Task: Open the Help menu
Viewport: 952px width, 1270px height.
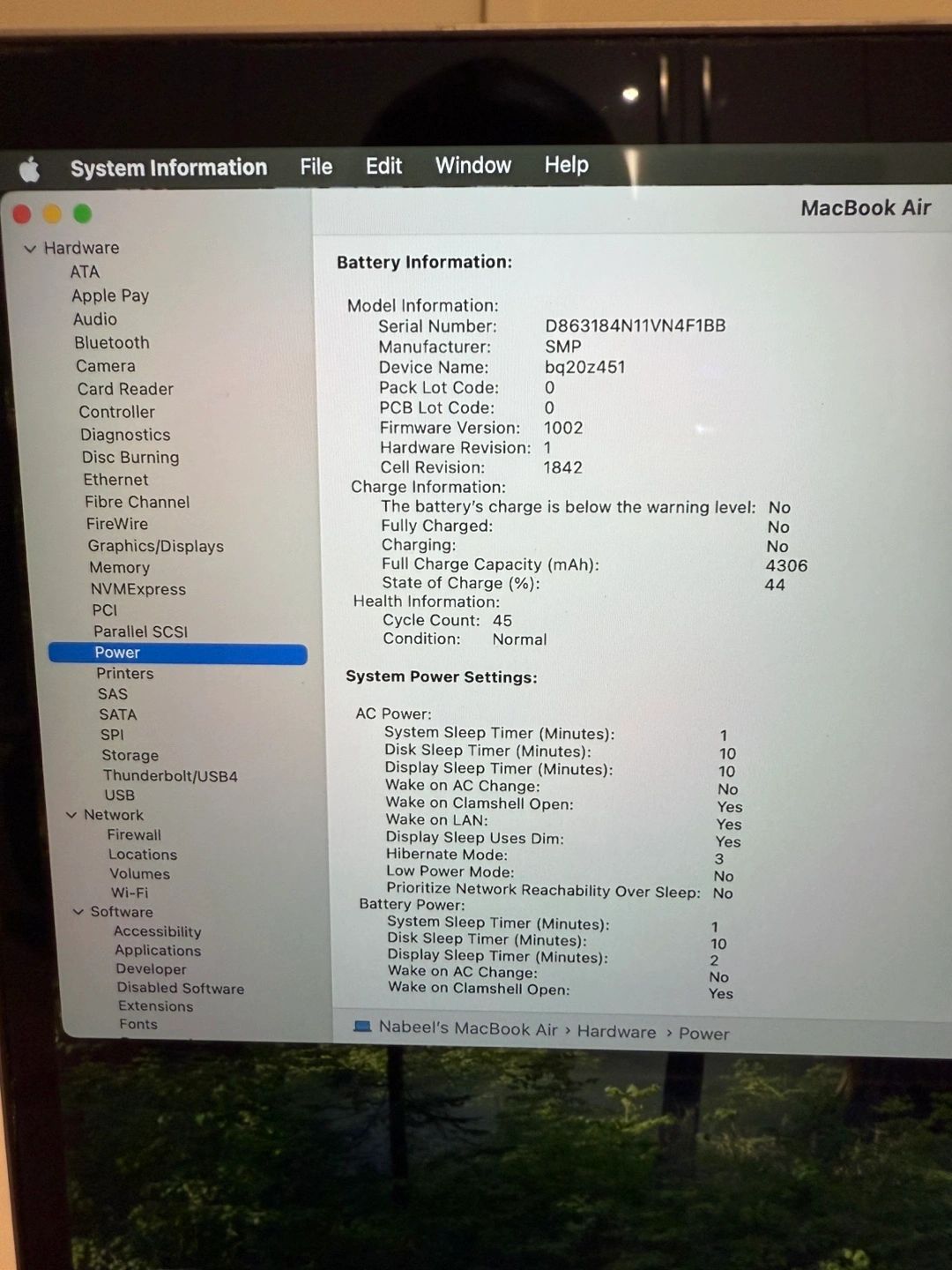Action: click(566, 164)
